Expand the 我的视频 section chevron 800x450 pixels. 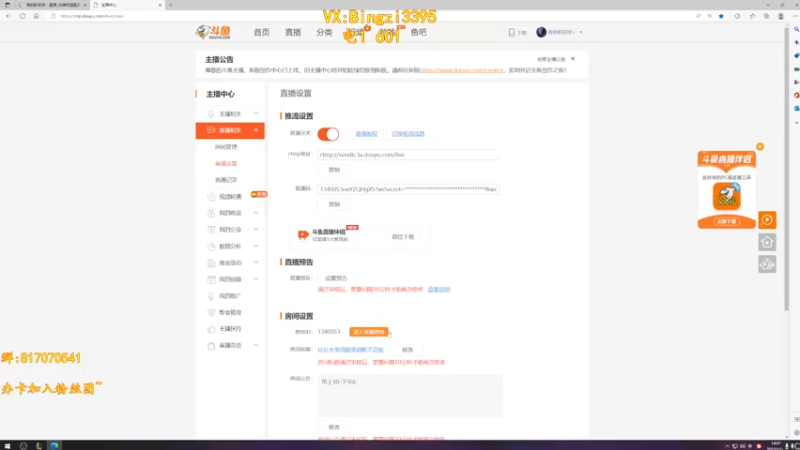pos(256,279)
